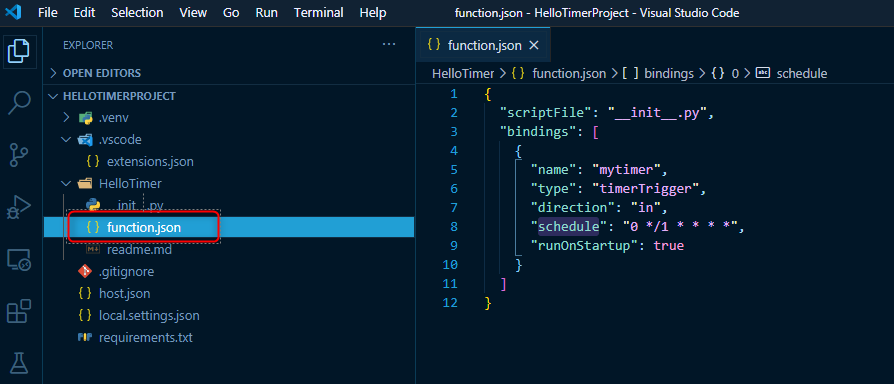Open the Help menu
This screenshot has width=894, height=384.
click(373, 13)
